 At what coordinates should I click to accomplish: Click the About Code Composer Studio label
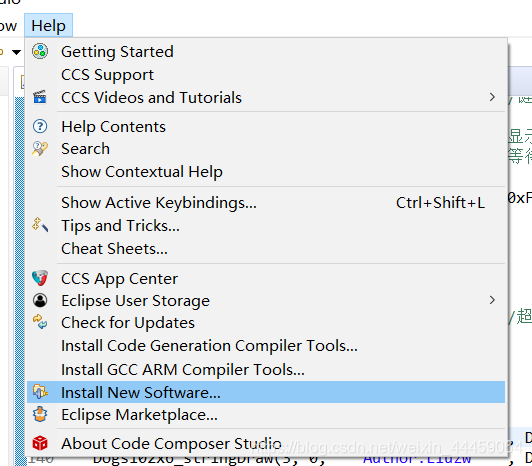(171, 443)
